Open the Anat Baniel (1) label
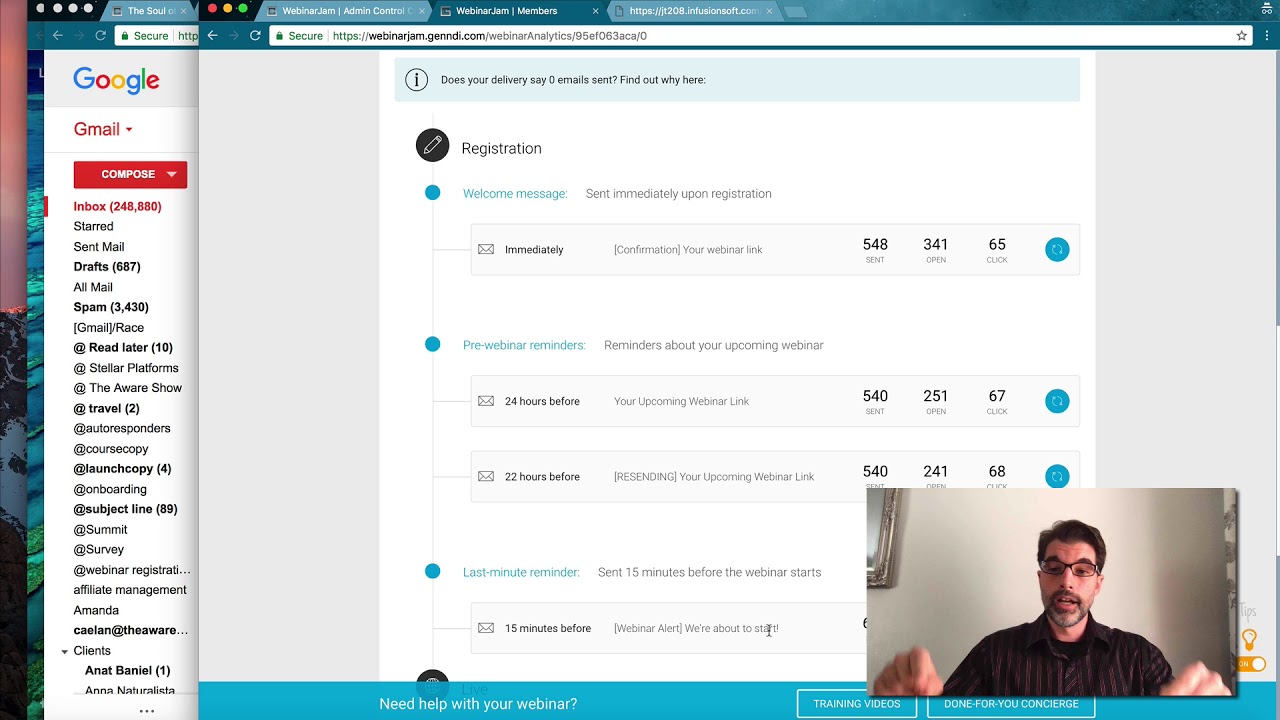1280x720 pixels. (x=128, y=671)
